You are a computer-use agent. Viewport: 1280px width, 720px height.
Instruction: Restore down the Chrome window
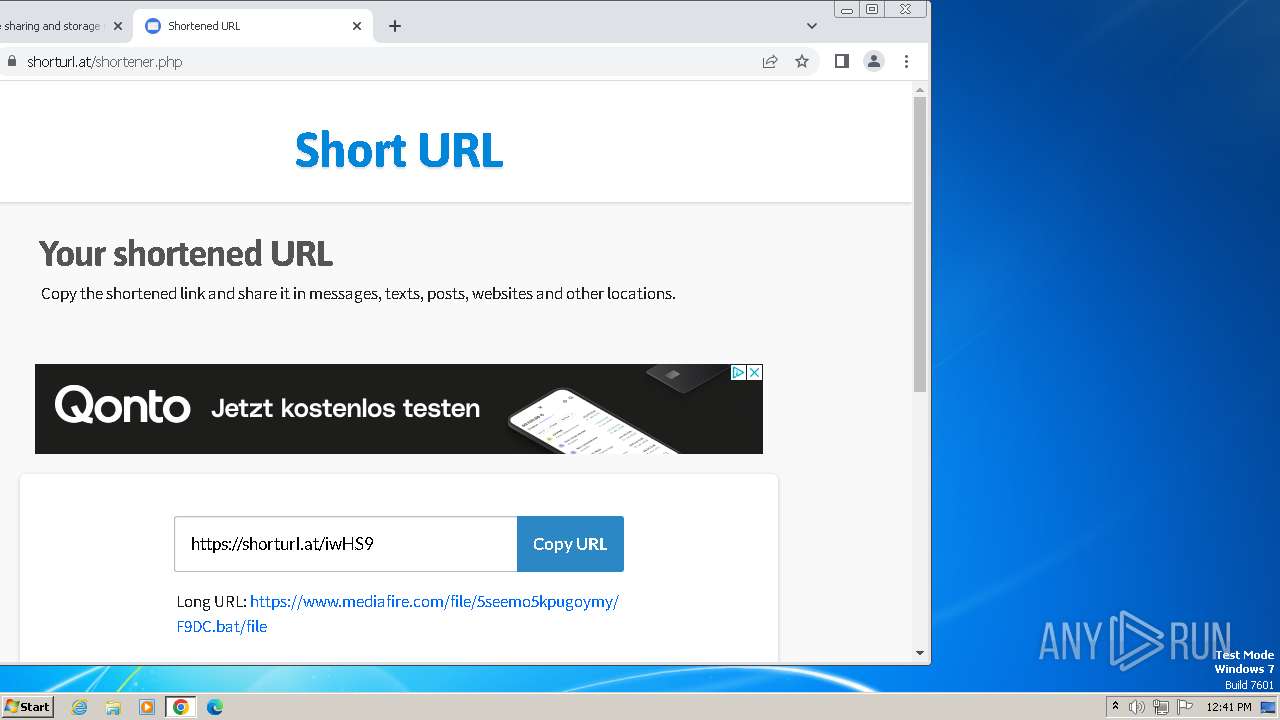872,9
